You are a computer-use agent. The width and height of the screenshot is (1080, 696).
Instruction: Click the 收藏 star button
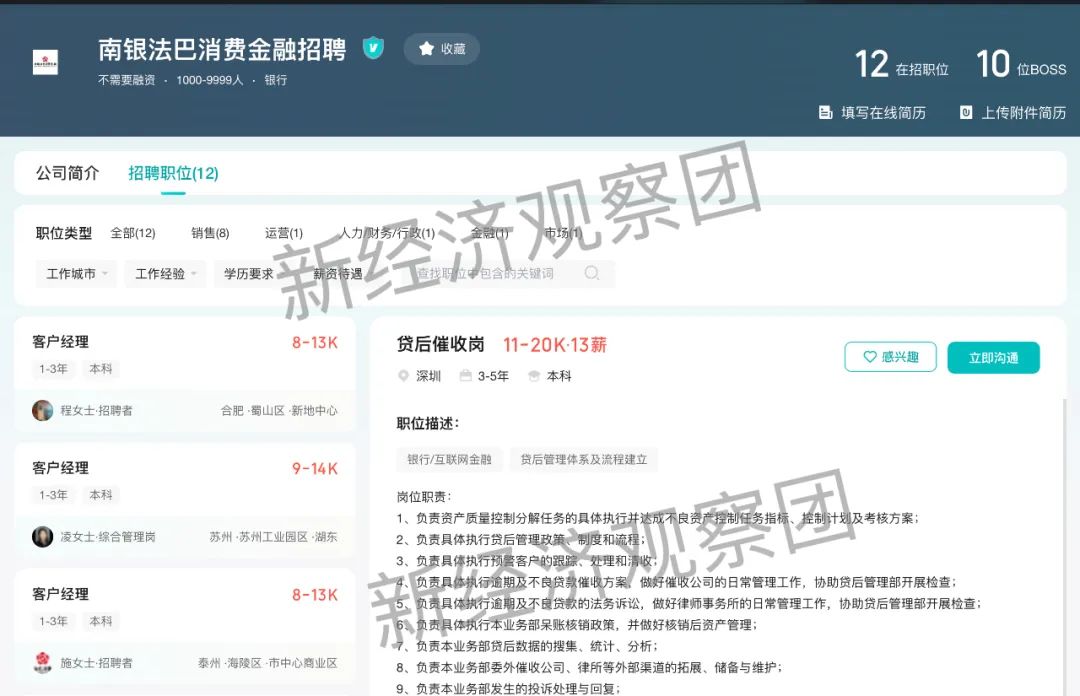pos(442,49)
